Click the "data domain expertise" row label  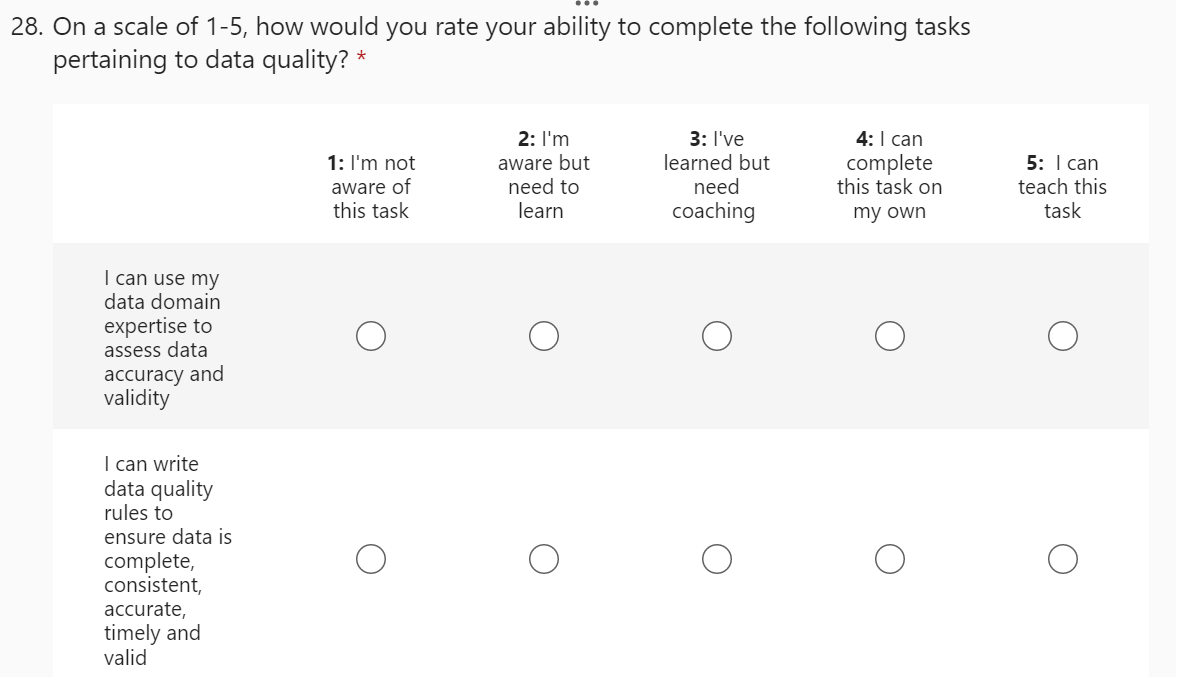[x=163, y=338]
